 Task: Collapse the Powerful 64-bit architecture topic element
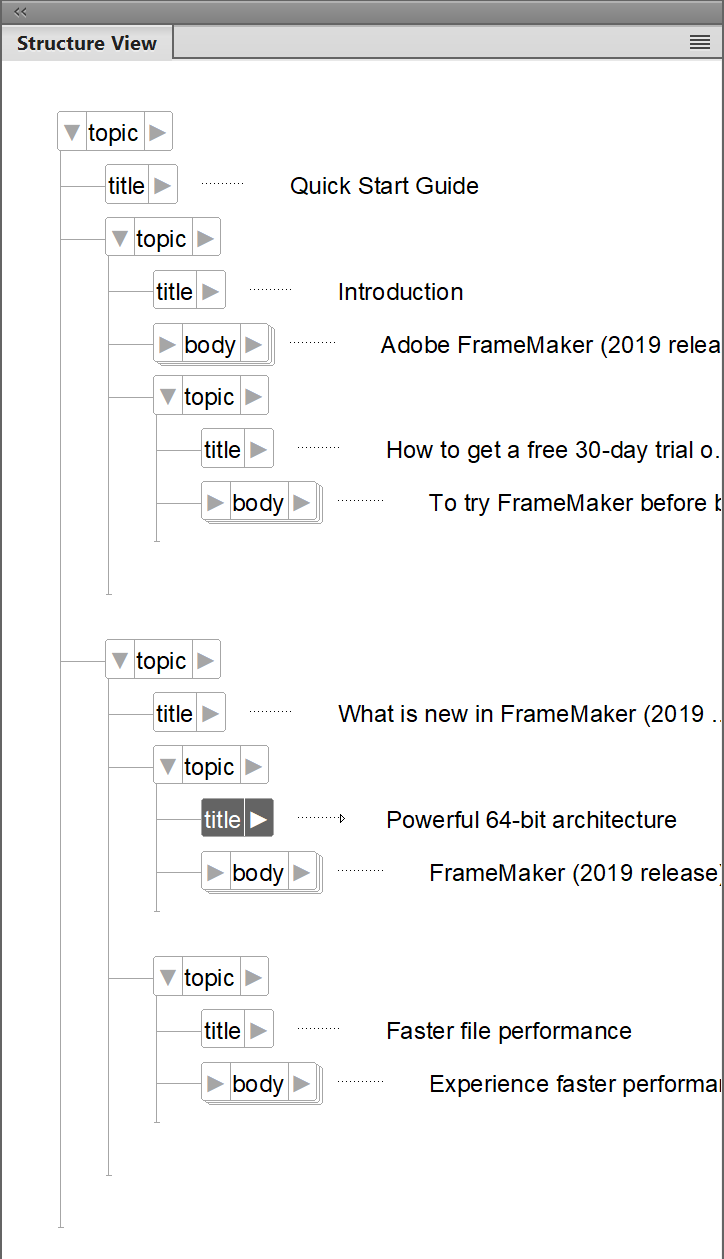(x=167, y=765)
